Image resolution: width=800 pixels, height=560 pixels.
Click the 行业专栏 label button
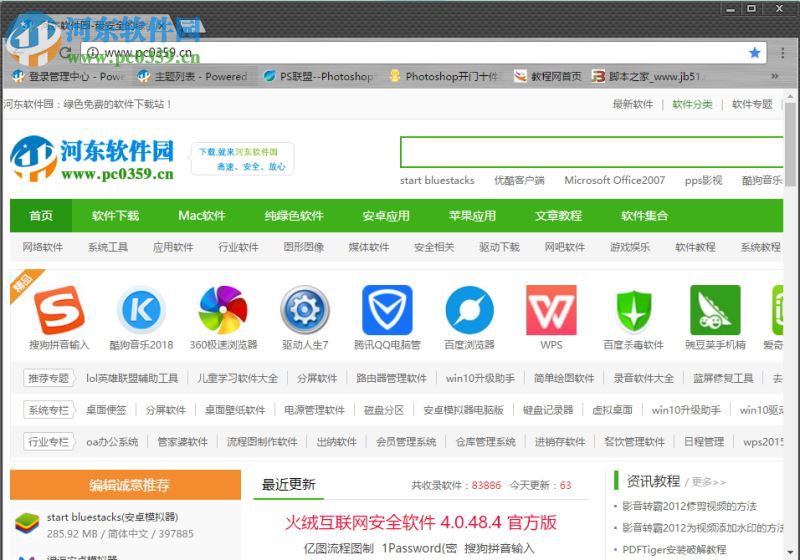click(49, 442)
